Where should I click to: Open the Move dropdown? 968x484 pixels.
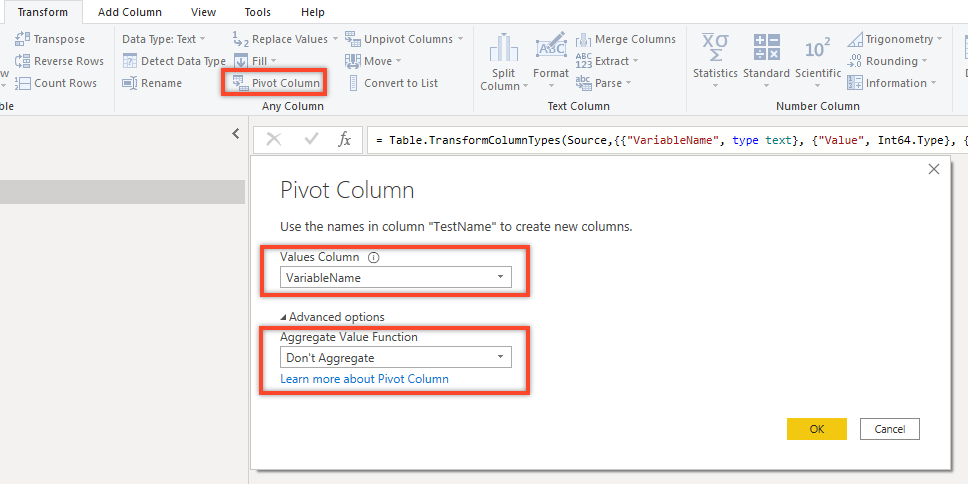click(373, 61)
